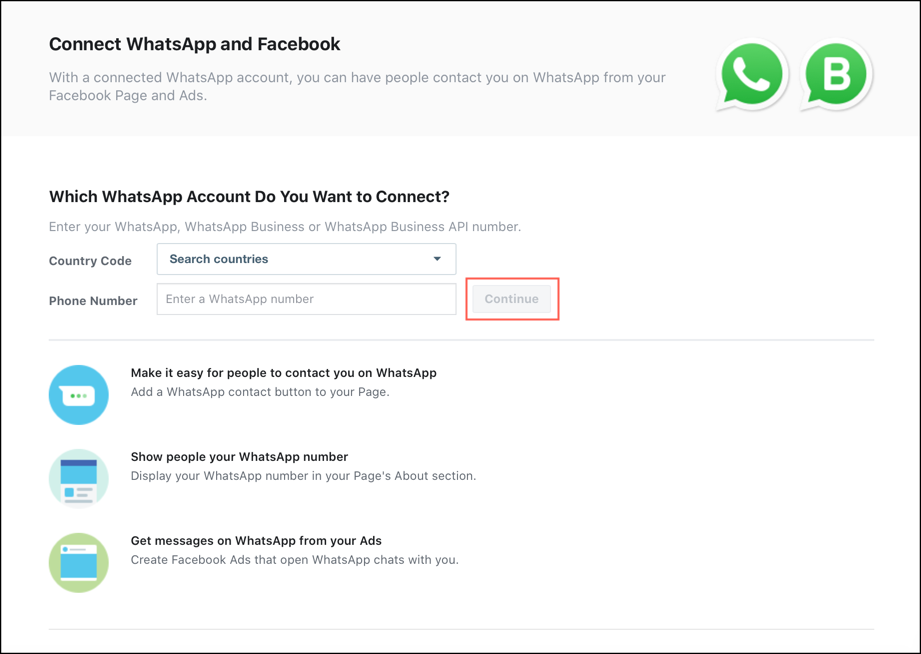The image size is (921, 654).
Task: Click 'Get messages on WhatsApp from your Ads'
Action: (x=256, y=541)
